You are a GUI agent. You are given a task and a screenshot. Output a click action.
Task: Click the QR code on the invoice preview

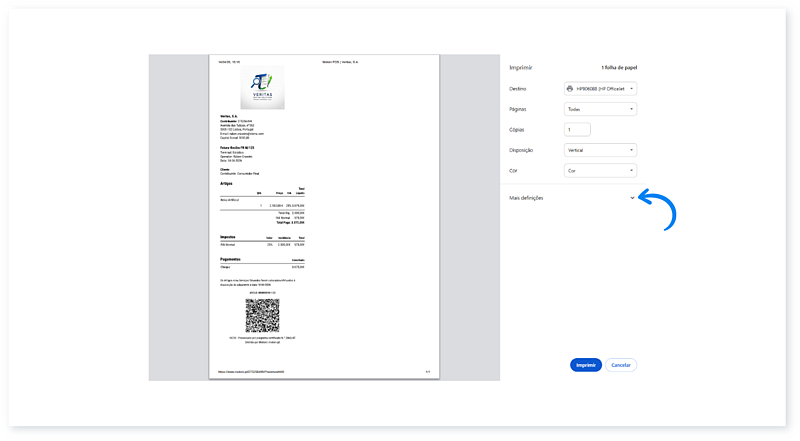click(x=262, y=315)
